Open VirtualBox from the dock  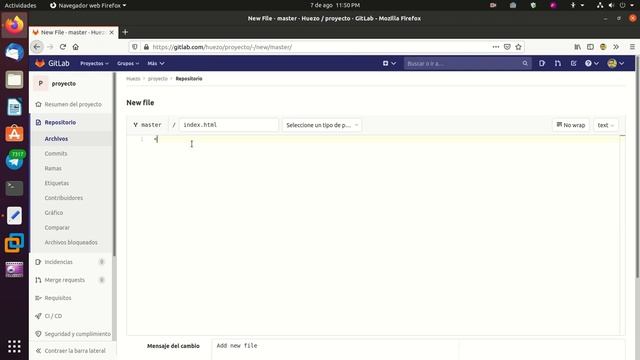pyautogui.click(x=14, y=242)
